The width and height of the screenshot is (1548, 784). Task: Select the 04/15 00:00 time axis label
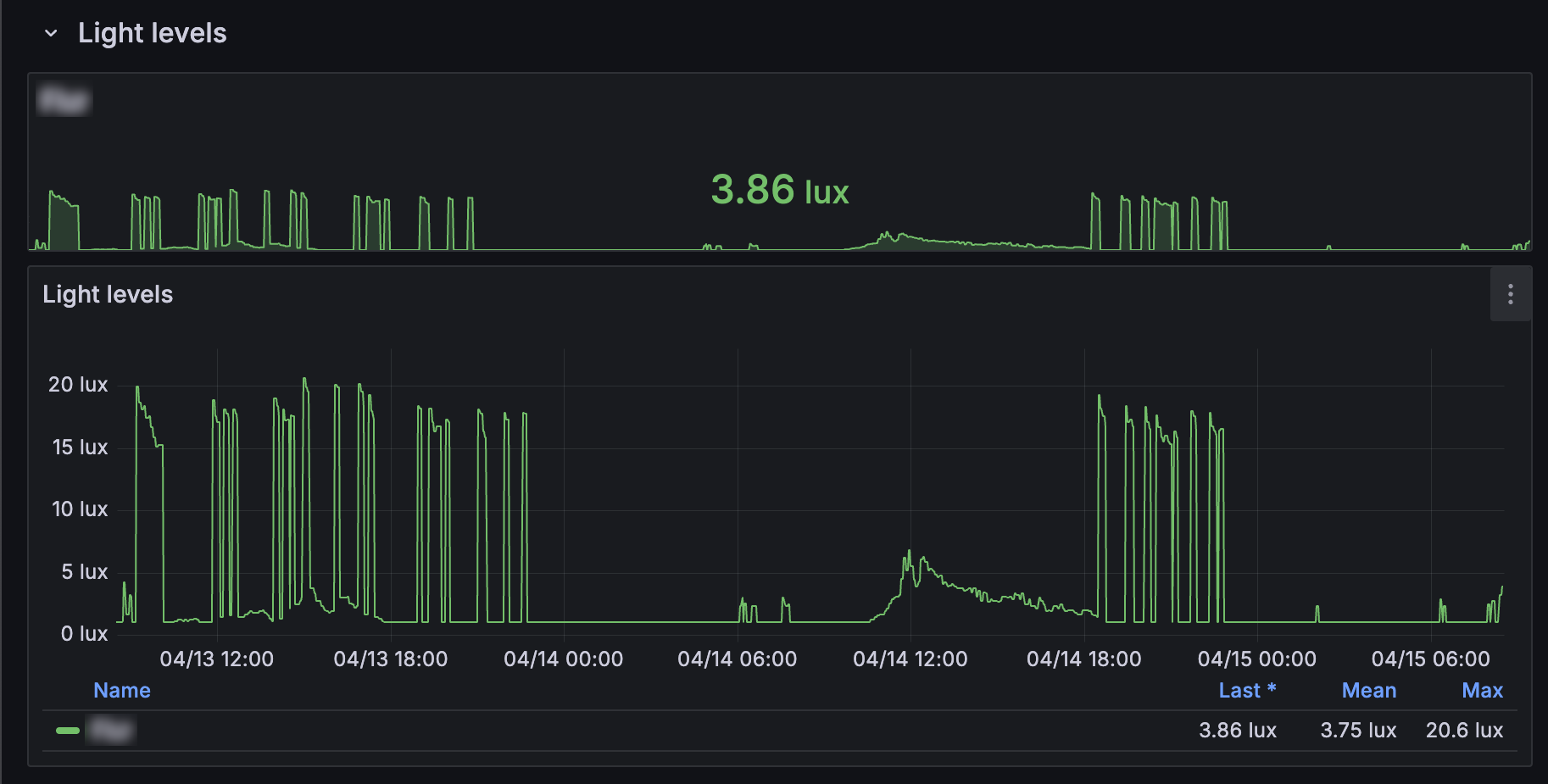click(1256, 659)
